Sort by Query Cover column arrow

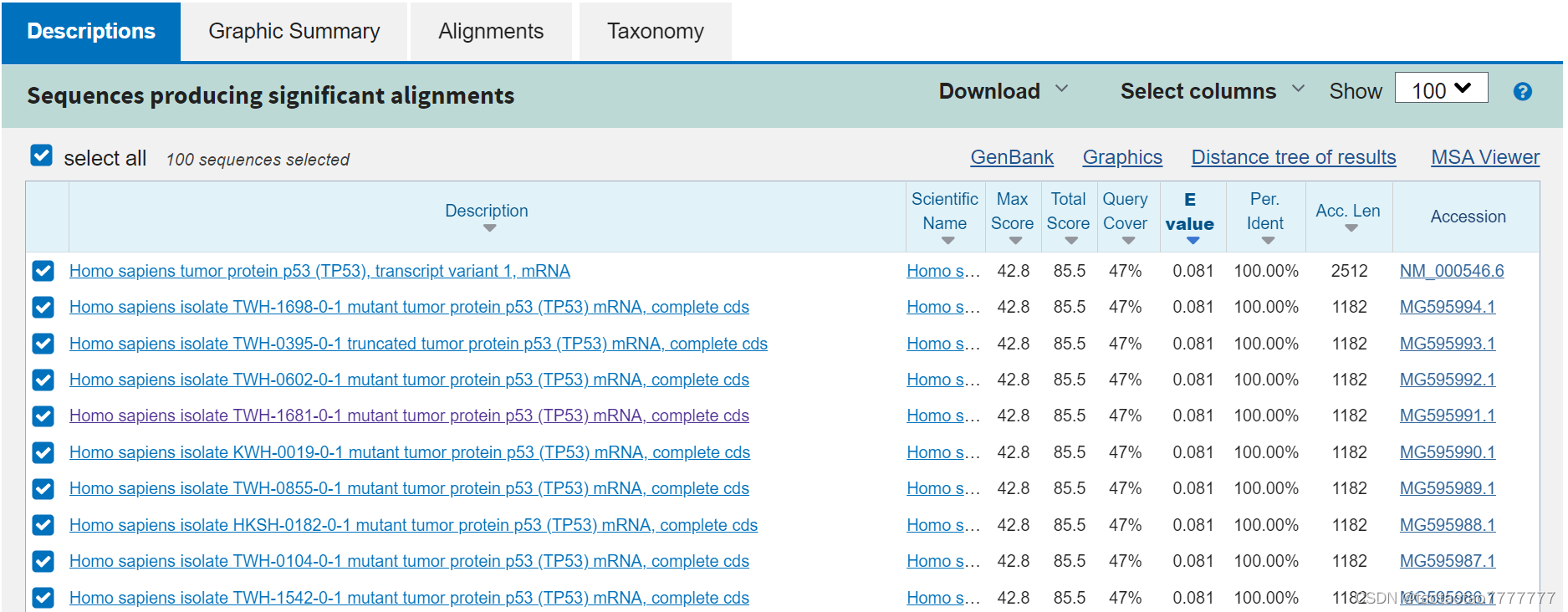tap(1128, 241)
